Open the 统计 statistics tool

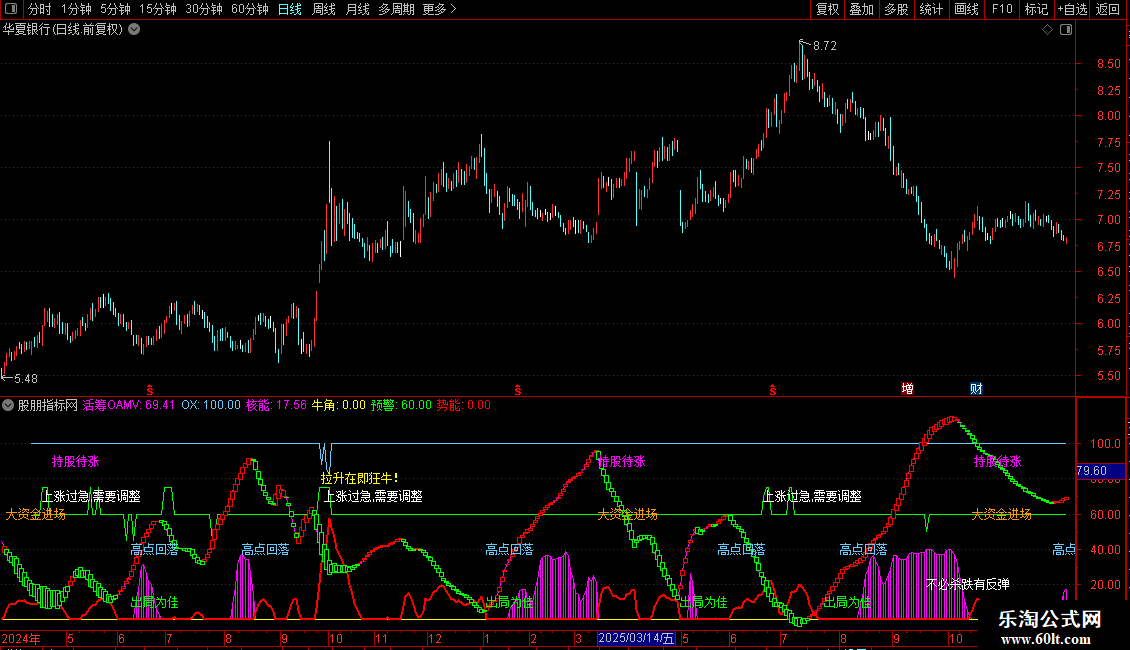click(930, 9)
